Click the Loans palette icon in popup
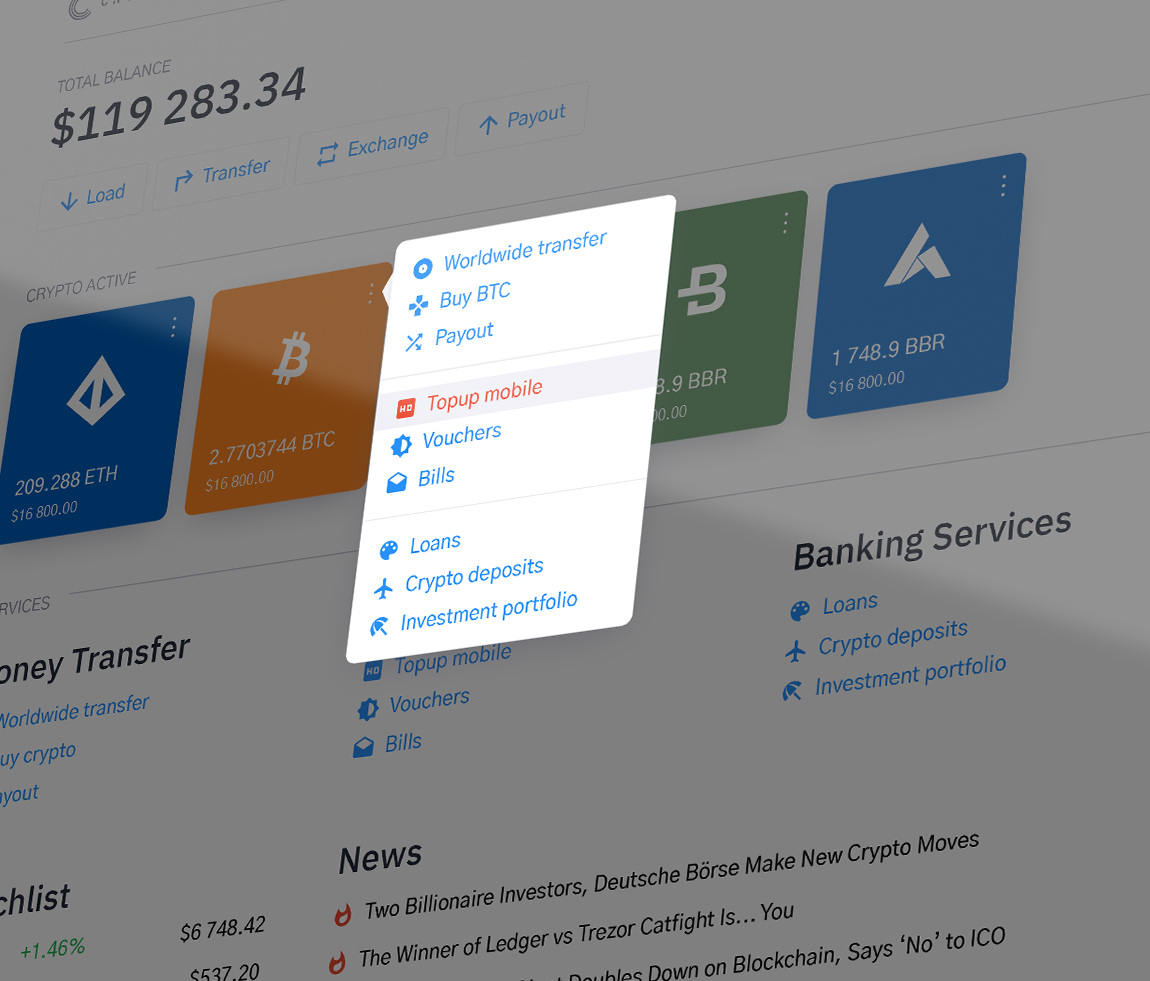 pos(389,548)
